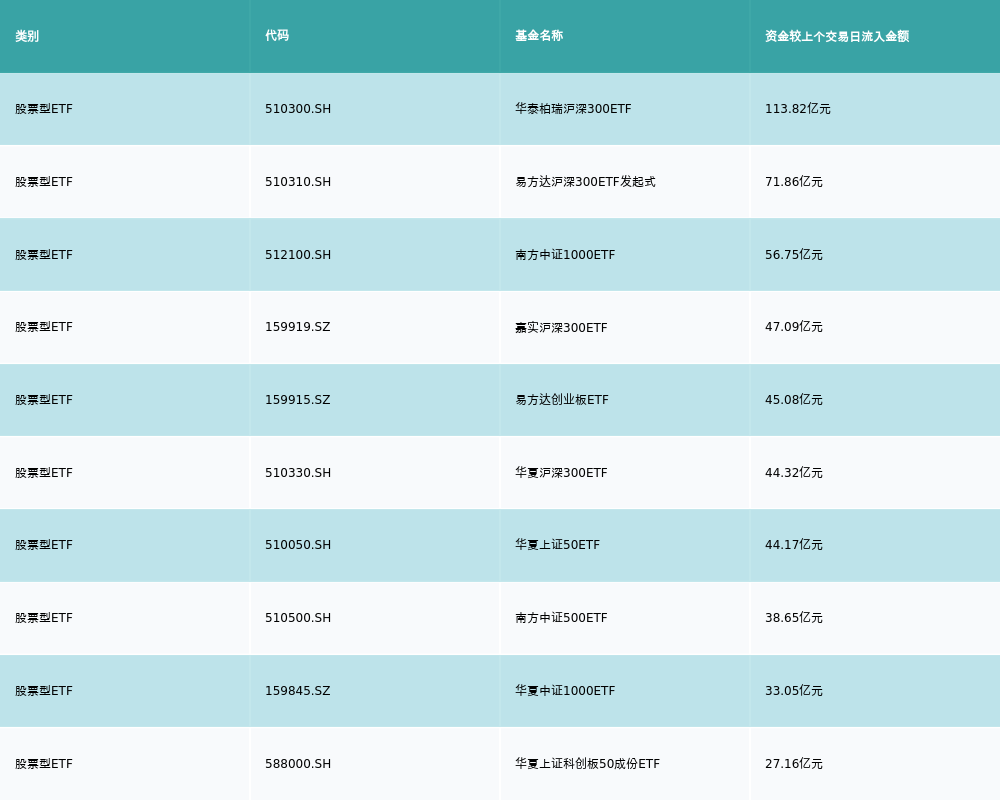Click the value 33.05亿元
This screenshot has height=800, width=1000.
point(793,691)
